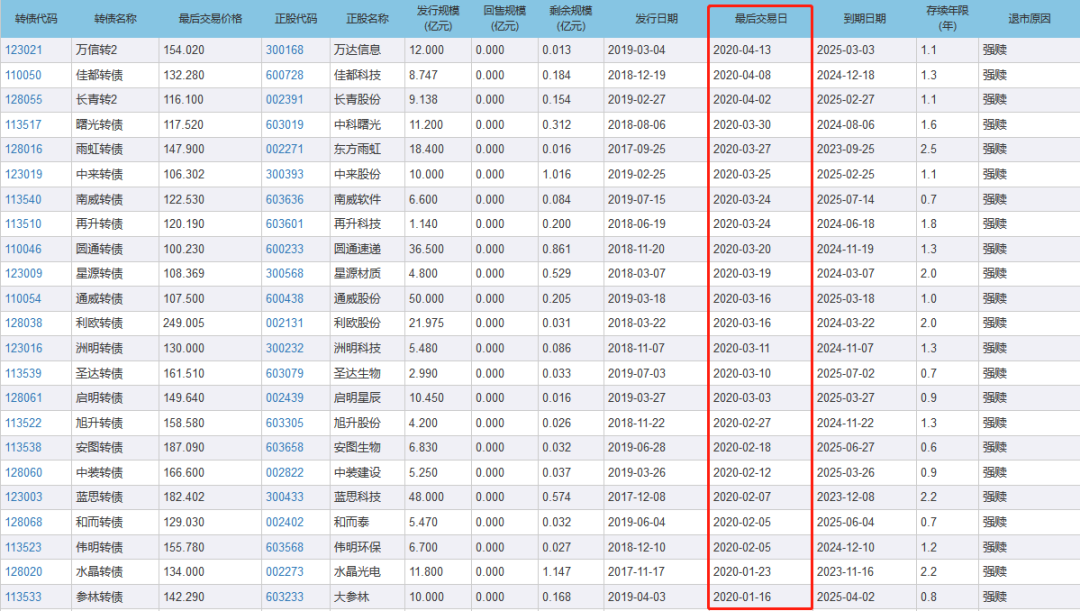Open stock code link 002439

coord(284,398)
